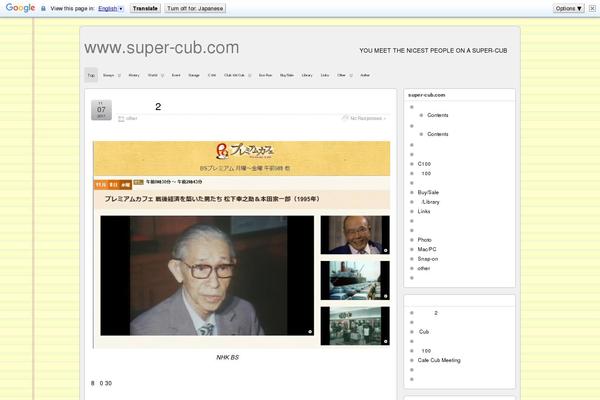Open the Author menu item
600x400 pixels.
click(x=365, y=75)
